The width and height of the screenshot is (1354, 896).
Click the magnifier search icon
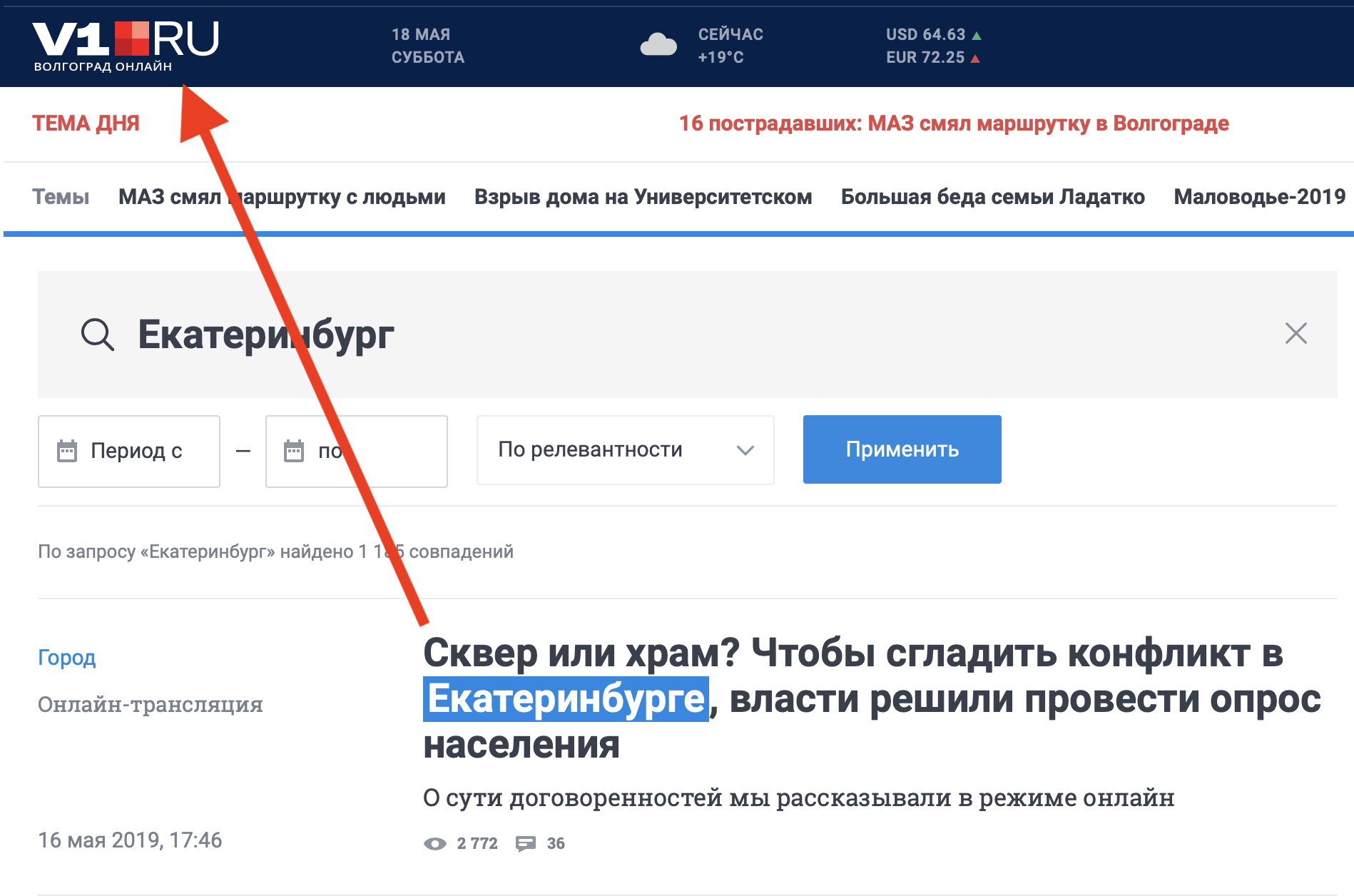[97, 335]
